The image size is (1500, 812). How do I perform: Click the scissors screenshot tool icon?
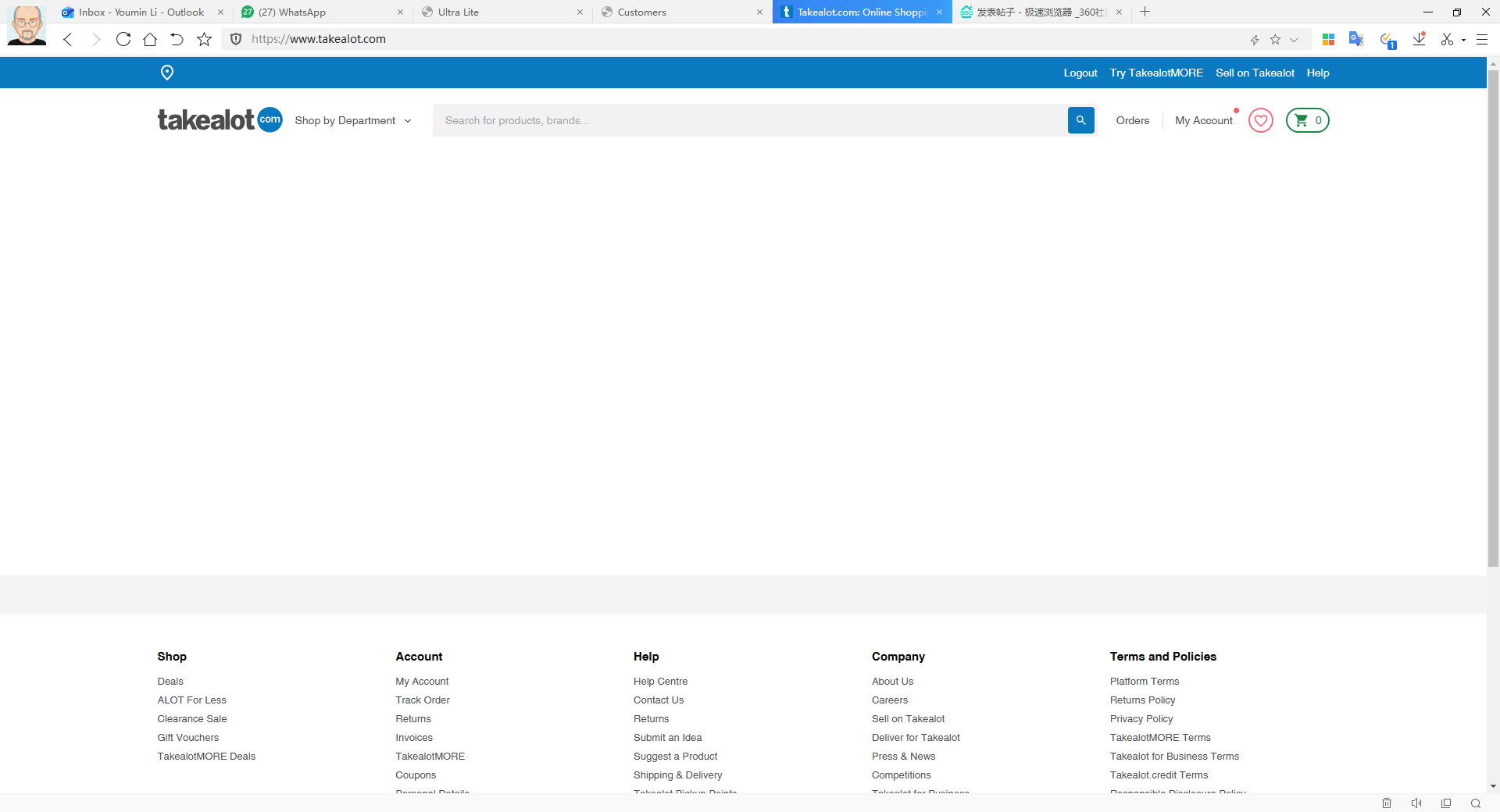[x=1447, y=39]
